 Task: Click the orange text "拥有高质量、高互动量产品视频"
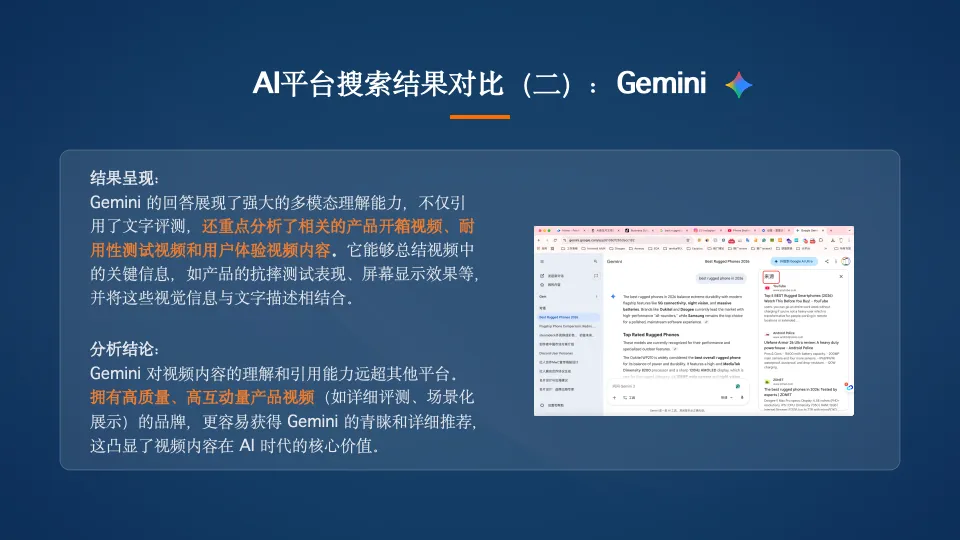202,397
